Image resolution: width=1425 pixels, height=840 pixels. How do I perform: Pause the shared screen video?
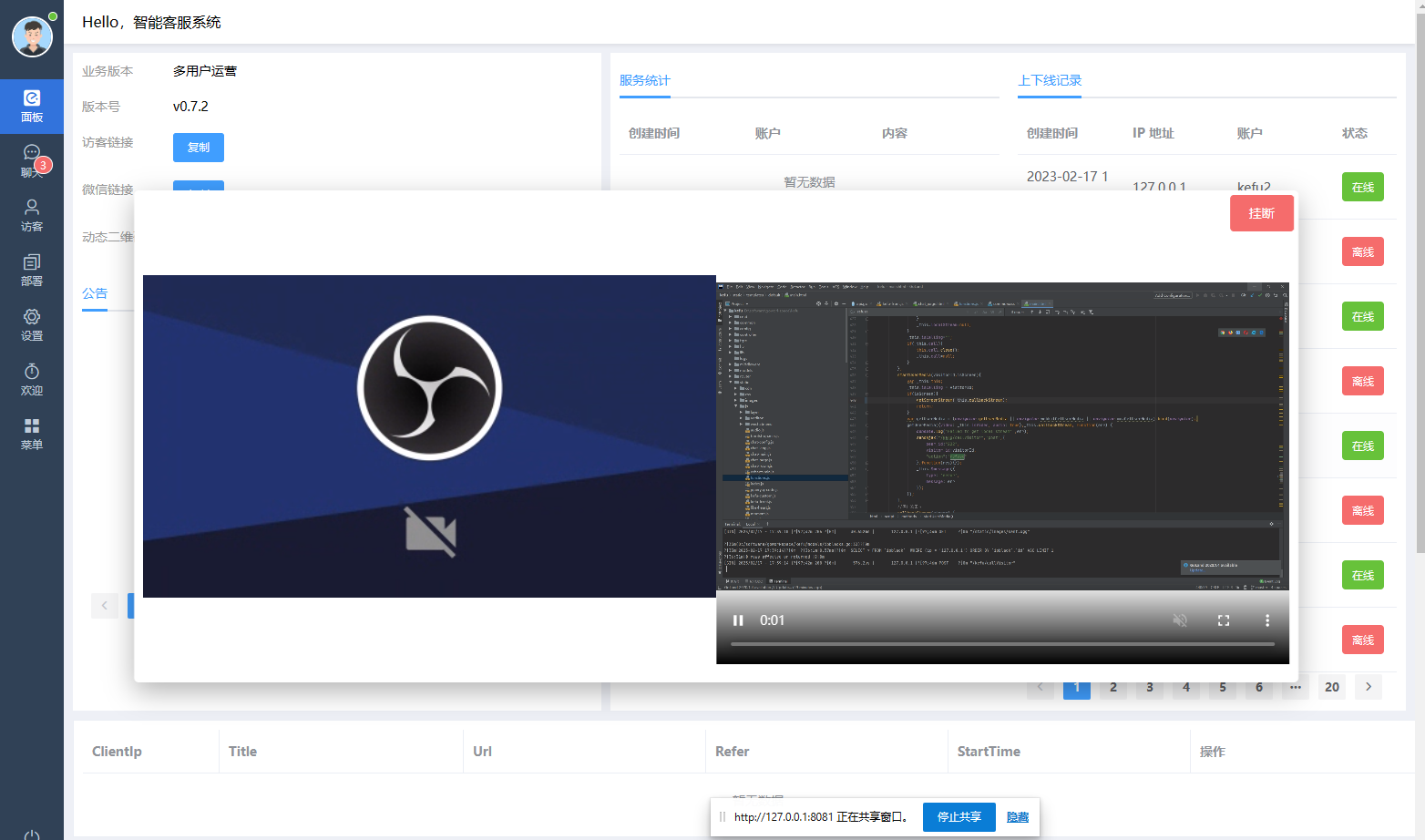click(x=738, y=620)
